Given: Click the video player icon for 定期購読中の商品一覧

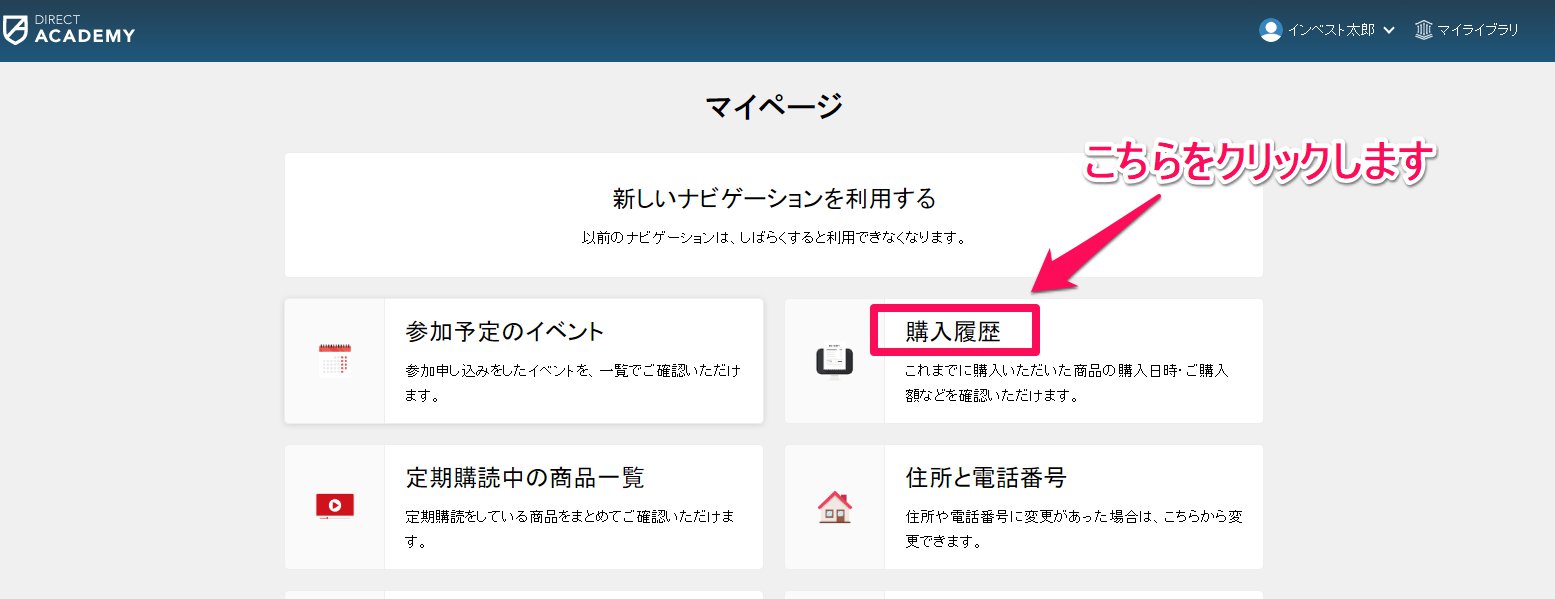Looking at the screenshot, I should 335,507.
